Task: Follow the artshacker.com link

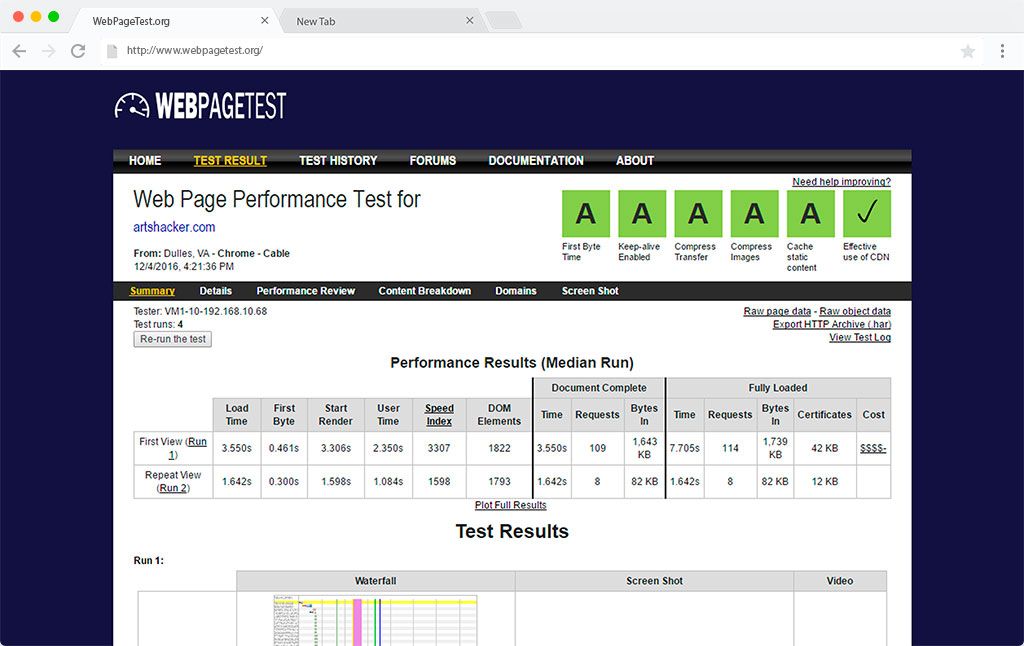Action: coord(174,227)
